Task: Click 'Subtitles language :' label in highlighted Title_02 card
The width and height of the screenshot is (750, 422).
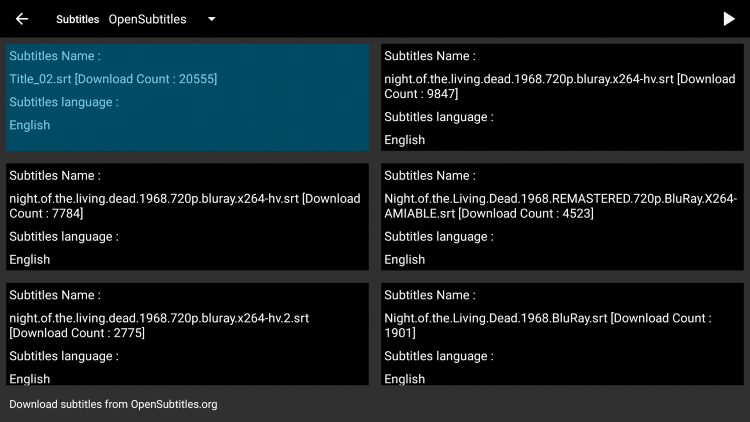Action: pos(64,102)
